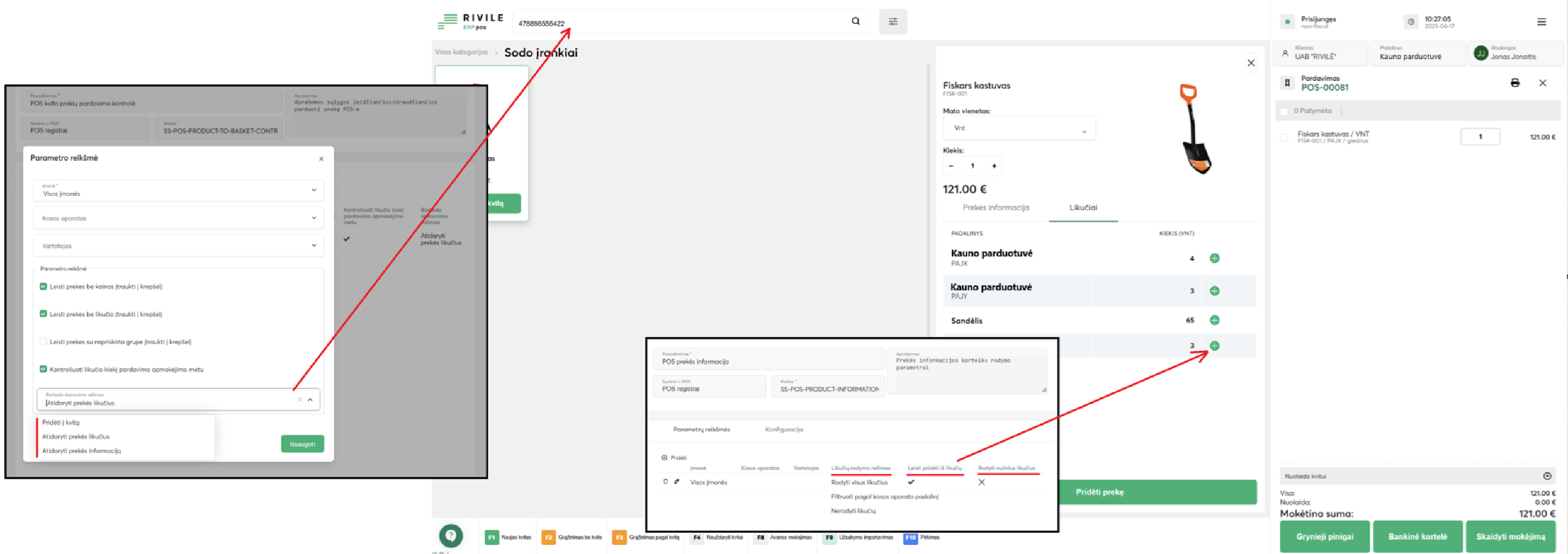Enable 'Leisti prekes su nepriskirta grupe' checkbox
1568x554 pixels.
click(43, 341)
